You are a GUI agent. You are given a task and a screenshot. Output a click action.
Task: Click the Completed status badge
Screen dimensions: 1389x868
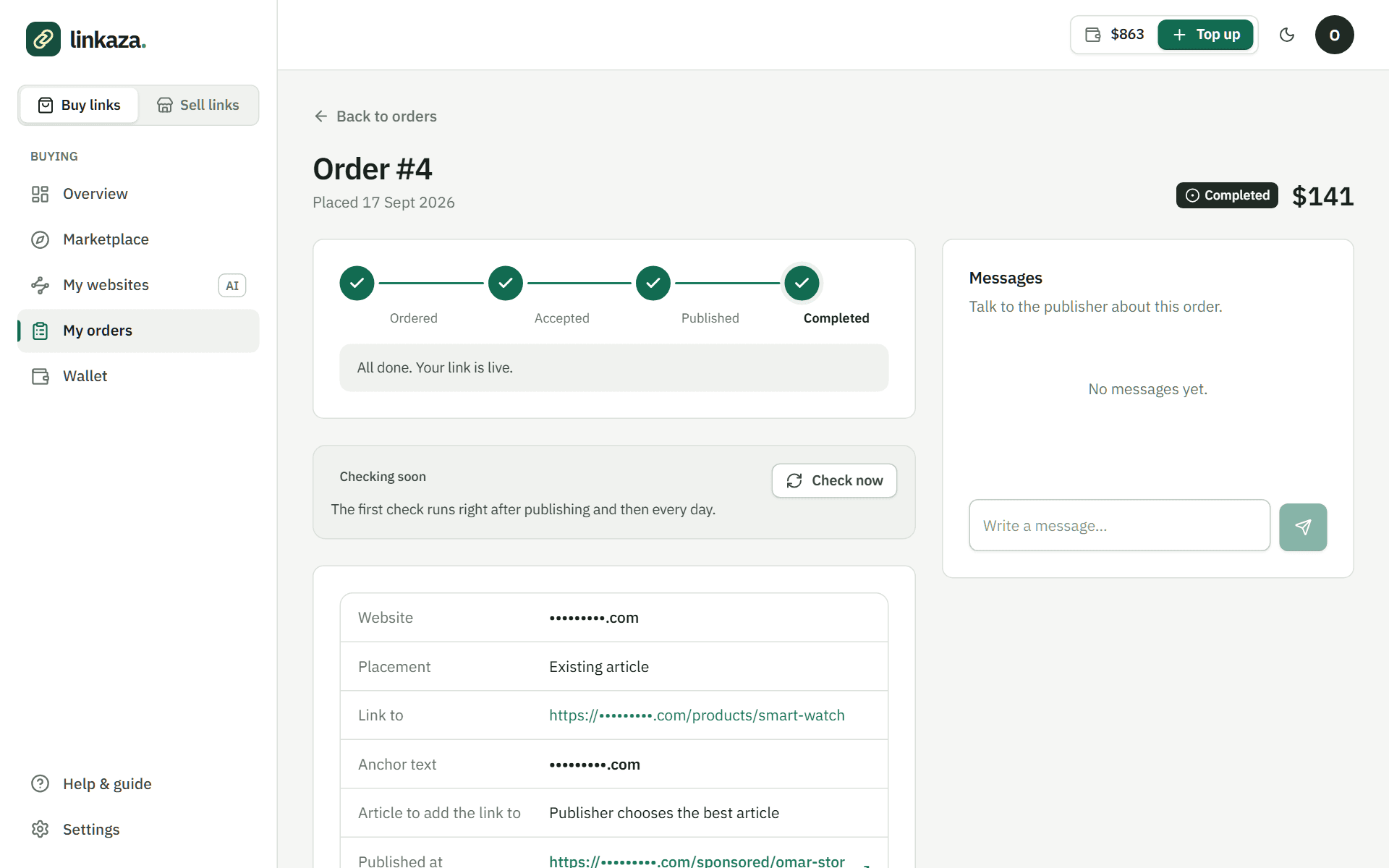click(1227, 195)
